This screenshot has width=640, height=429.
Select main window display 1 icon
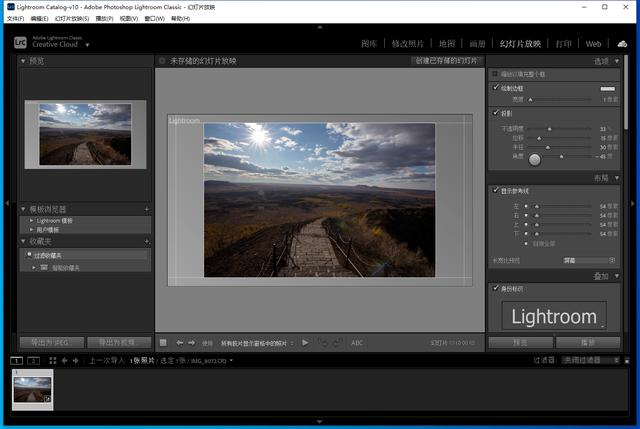16,360
